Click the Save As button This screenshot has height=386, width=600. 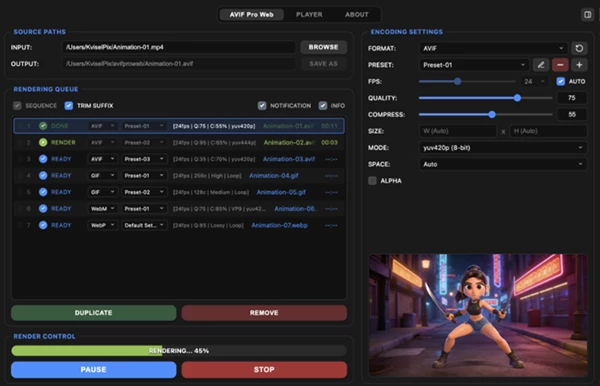(x=323, y=64)
